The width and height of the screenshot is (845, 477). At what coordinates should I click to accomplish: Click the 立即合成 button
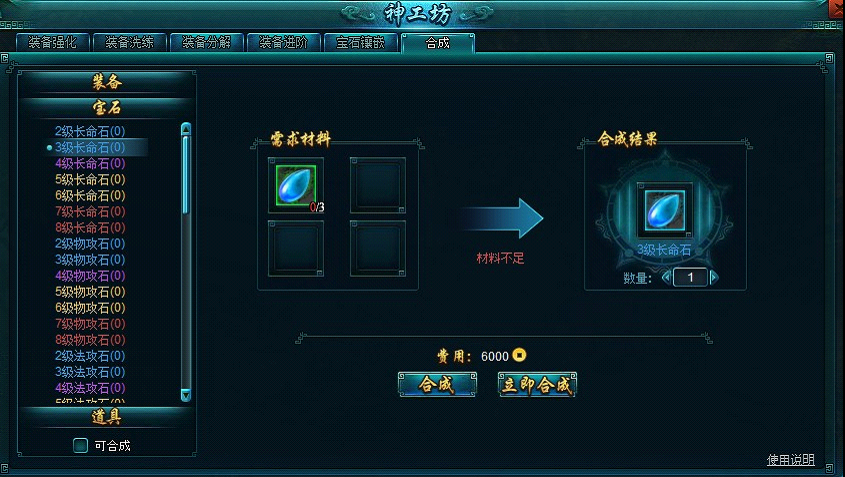[537, 384]
